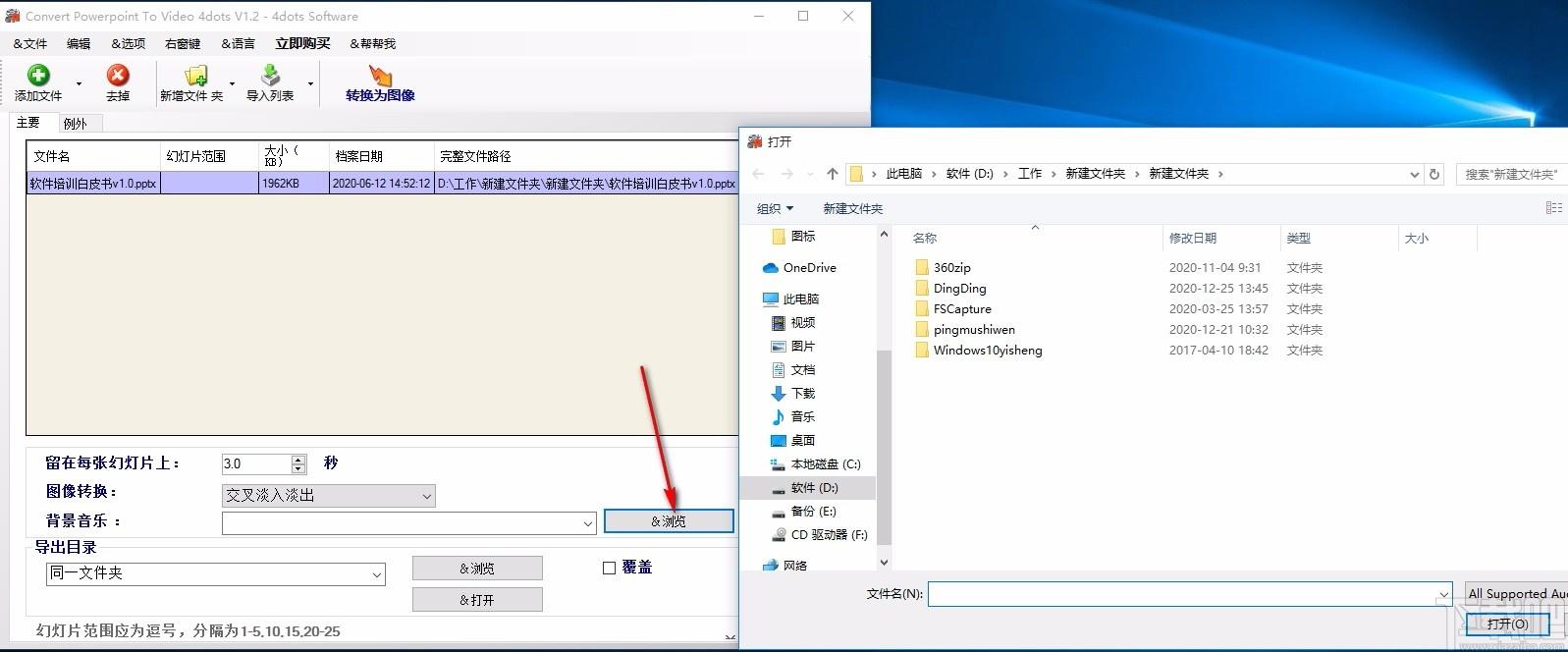Click the 档案日期 column header

381,156
